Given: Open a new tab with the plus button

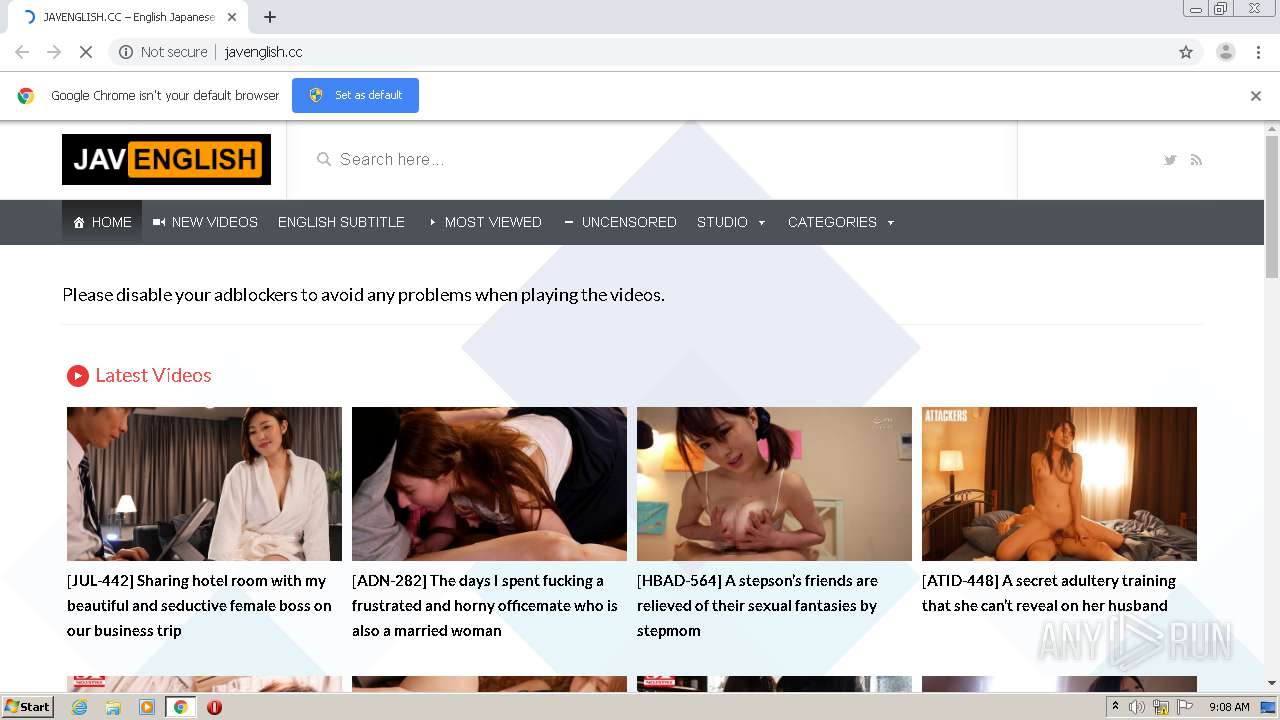Looking at the screenshot, I should click(270, 17).
